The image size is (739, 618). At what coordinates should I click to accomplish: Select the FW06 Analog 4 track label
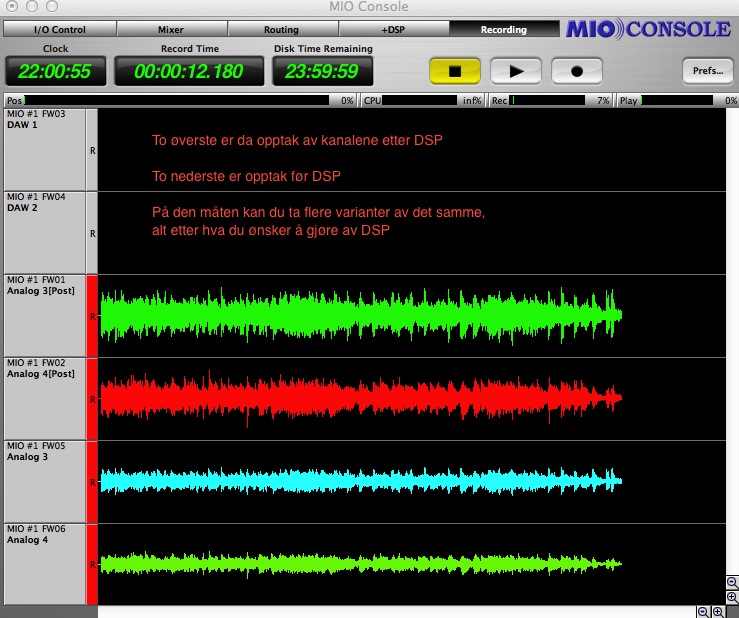click(x=45, y=564)
